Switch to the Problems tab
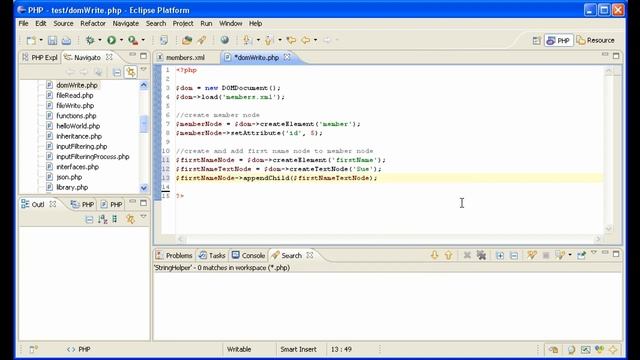This screenshot has width=640, height=360. [x=174, y=255]
